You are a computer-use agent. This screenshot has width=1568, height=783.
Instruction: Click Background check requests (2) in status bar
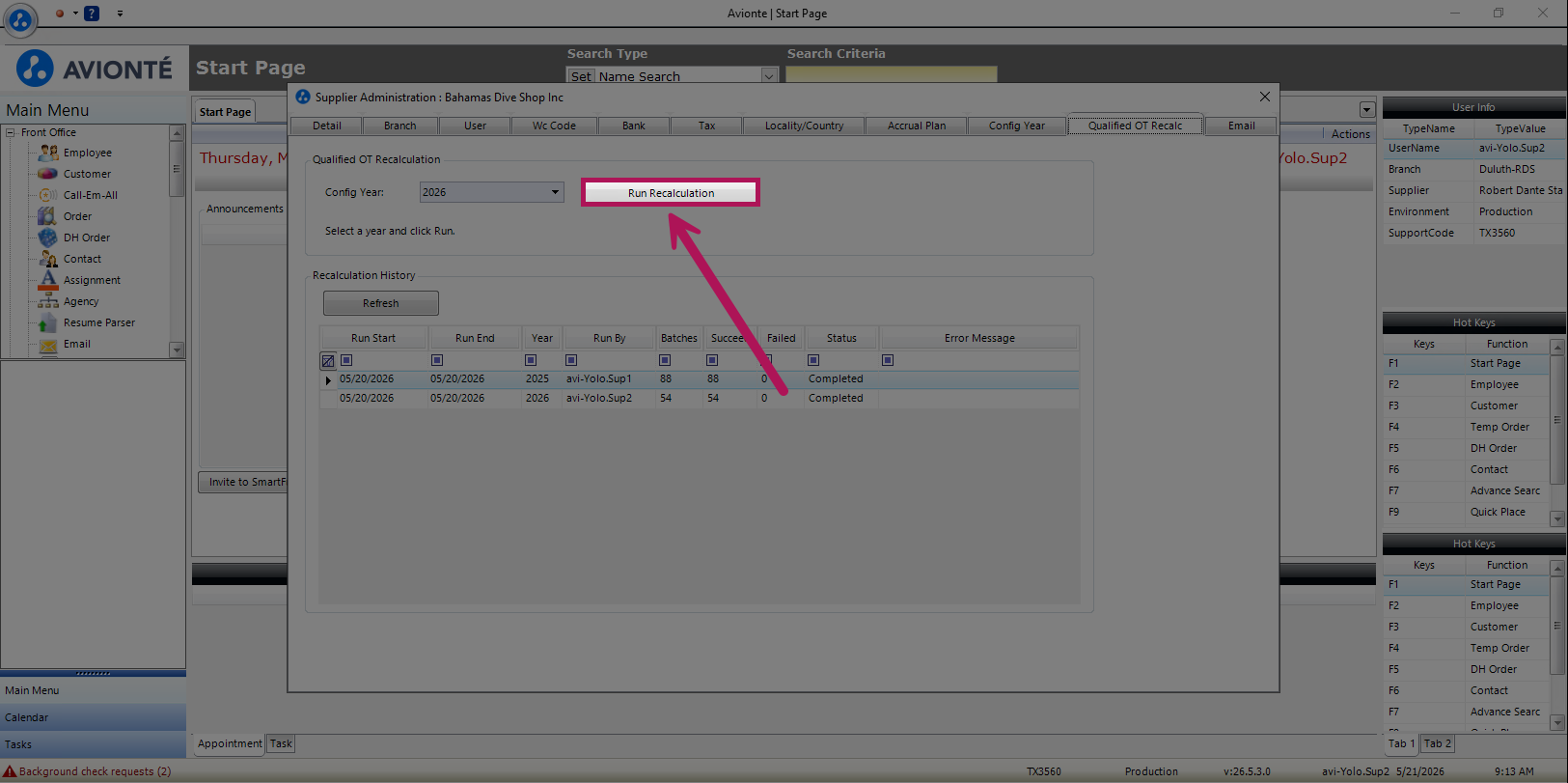coord(95,771)
